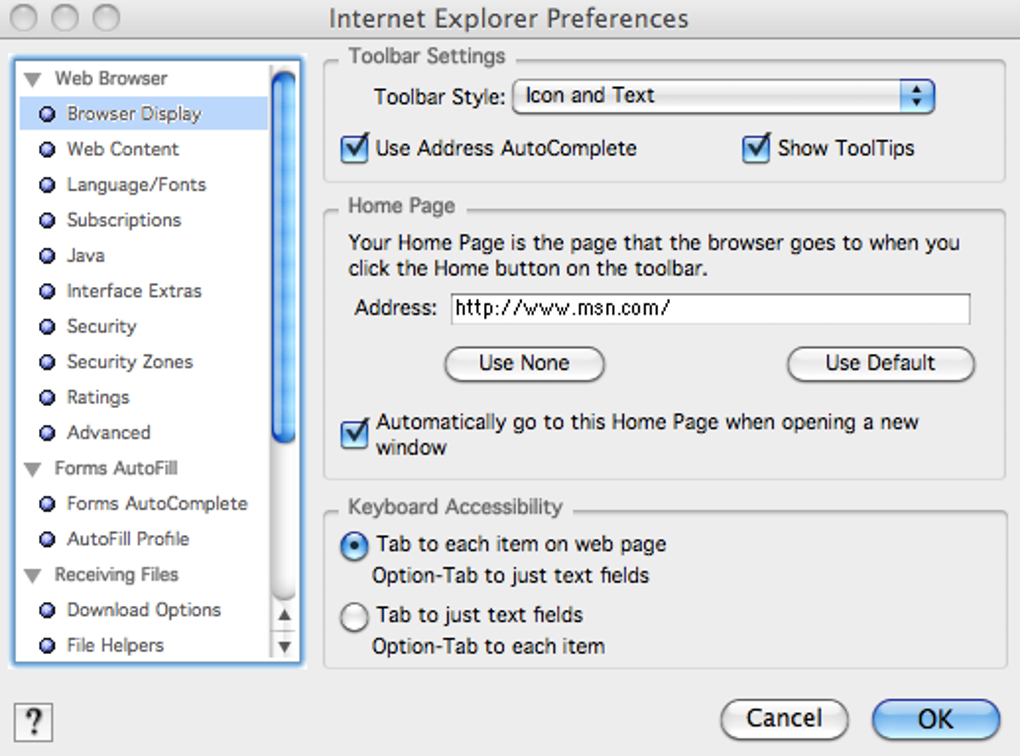Click the bullet icon beside Web Content
This screenshot has width=1020, height=756.
(x=47, y=150)
